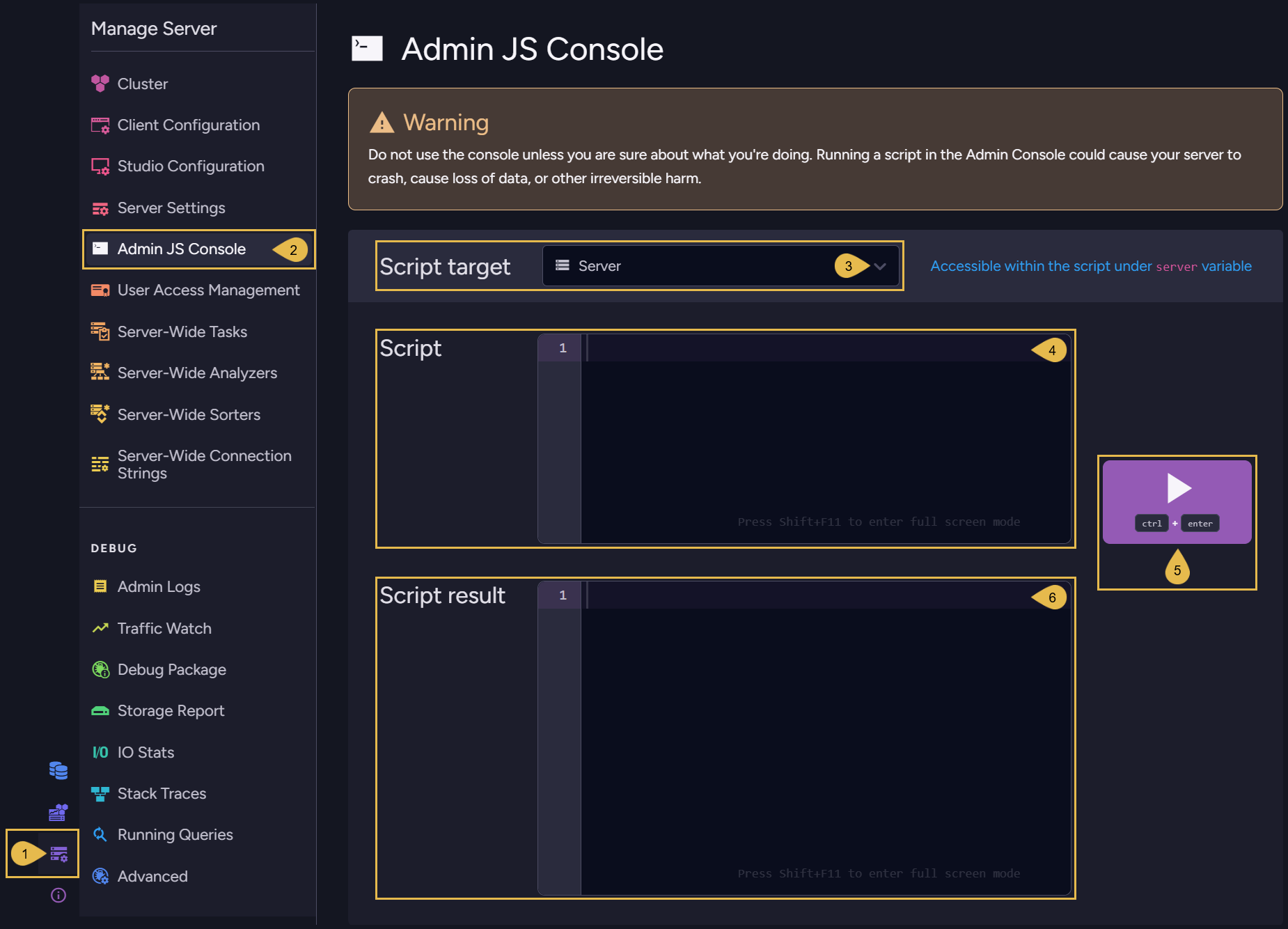Screen dimensions: 1288x929
Task: Click the 'Accessible within the script' hint text
Action: pos(1091,266)
